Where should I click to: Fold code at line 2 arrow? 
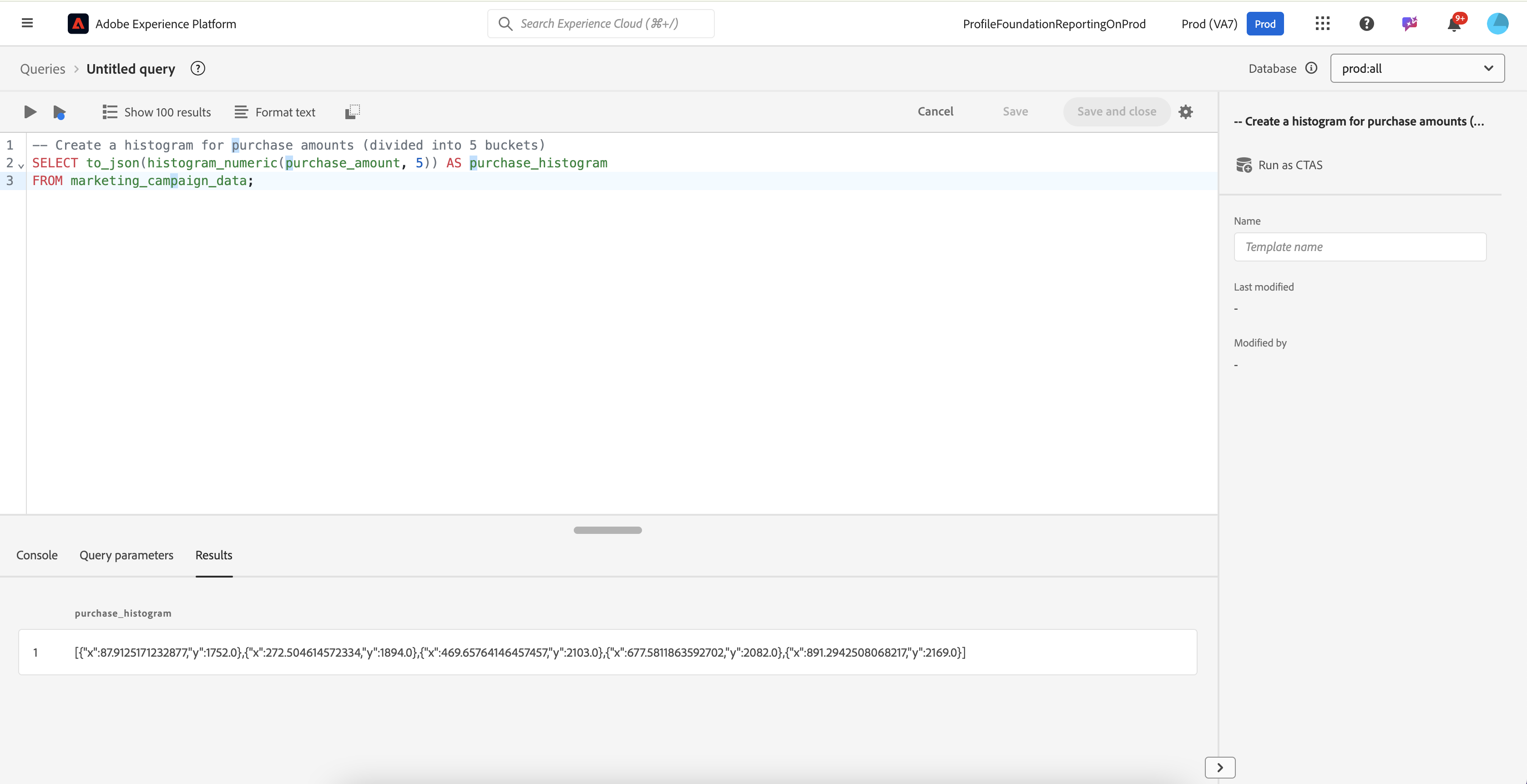coord(21,166)
